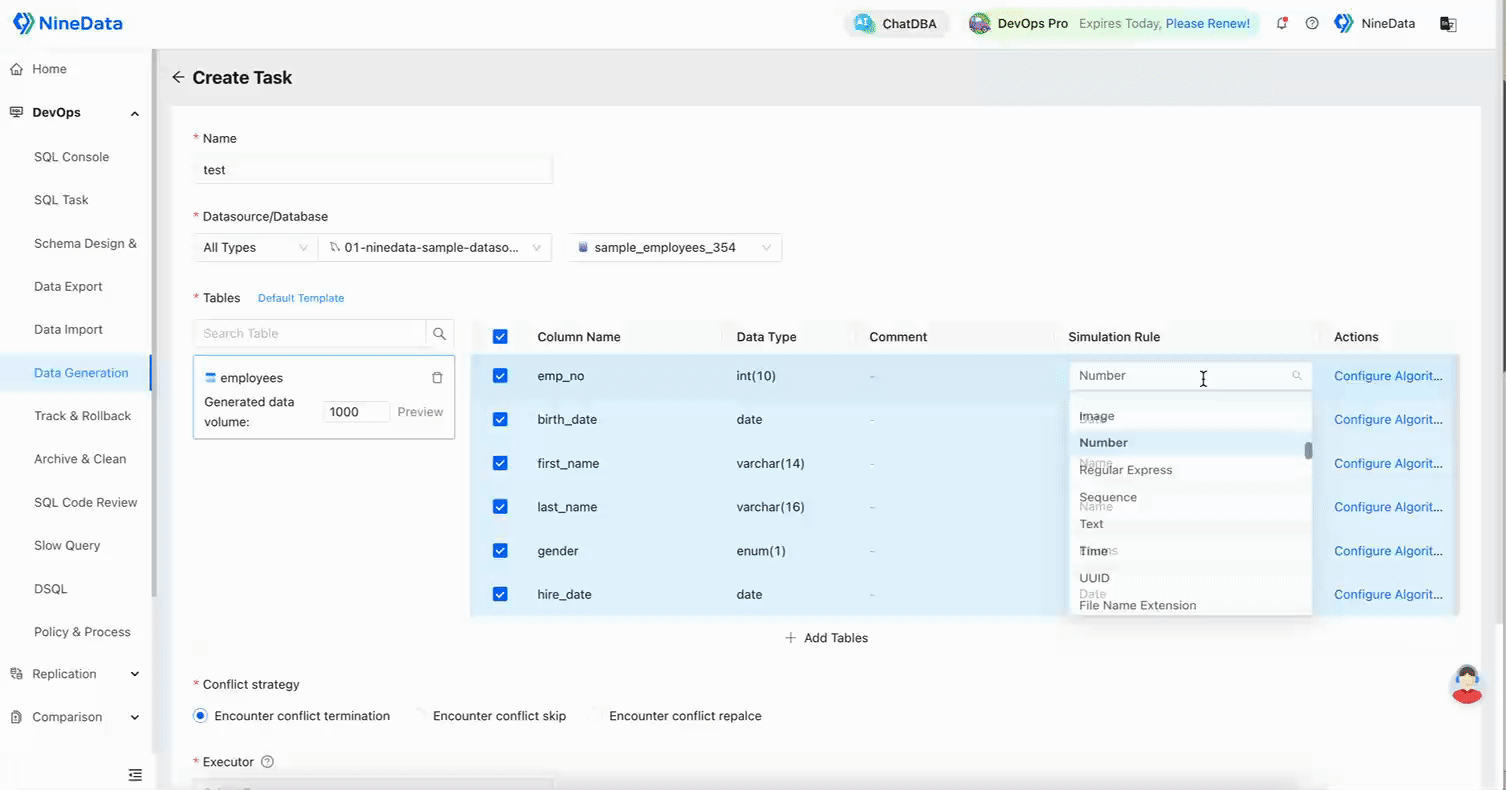Open the customer support avatar

[1467, 684]
